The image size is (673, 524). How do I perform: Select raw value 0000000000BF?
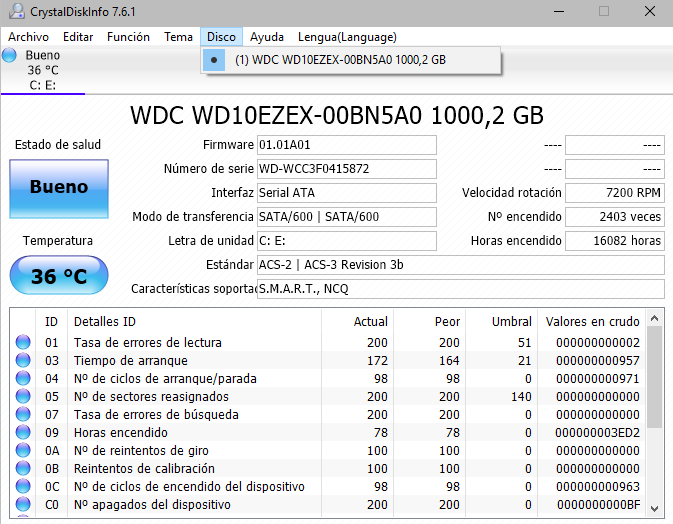point(598,505)
